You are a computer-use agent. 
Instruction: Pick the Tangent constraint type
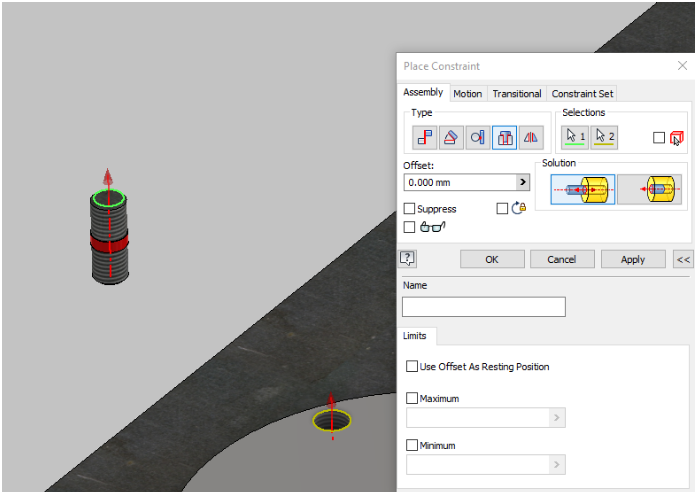pos(478,137)
